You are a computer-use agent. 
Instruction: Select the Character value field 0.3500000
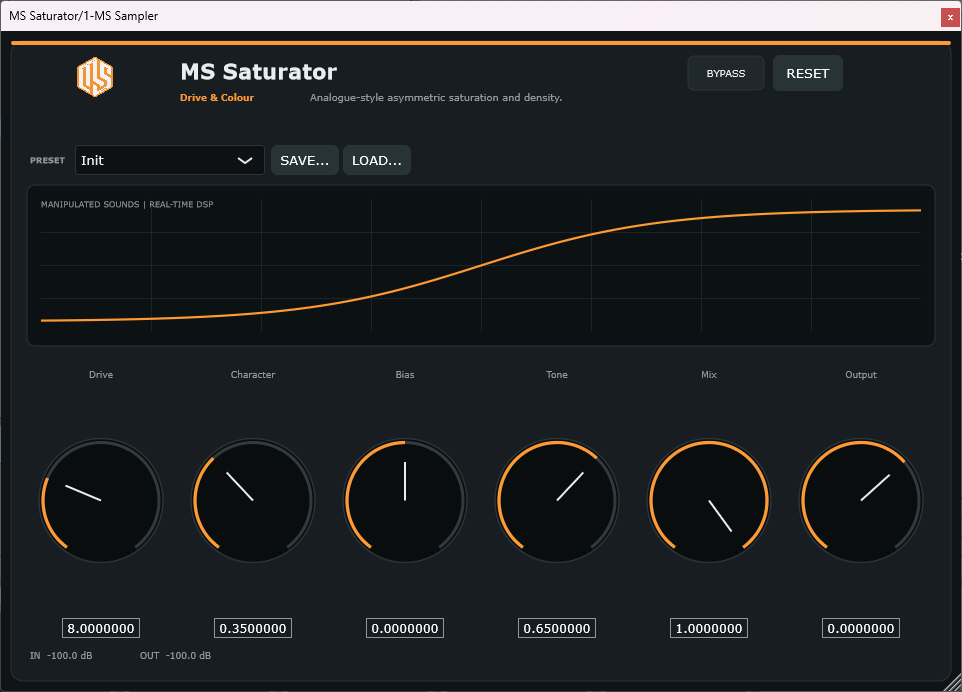coord(253,628)
